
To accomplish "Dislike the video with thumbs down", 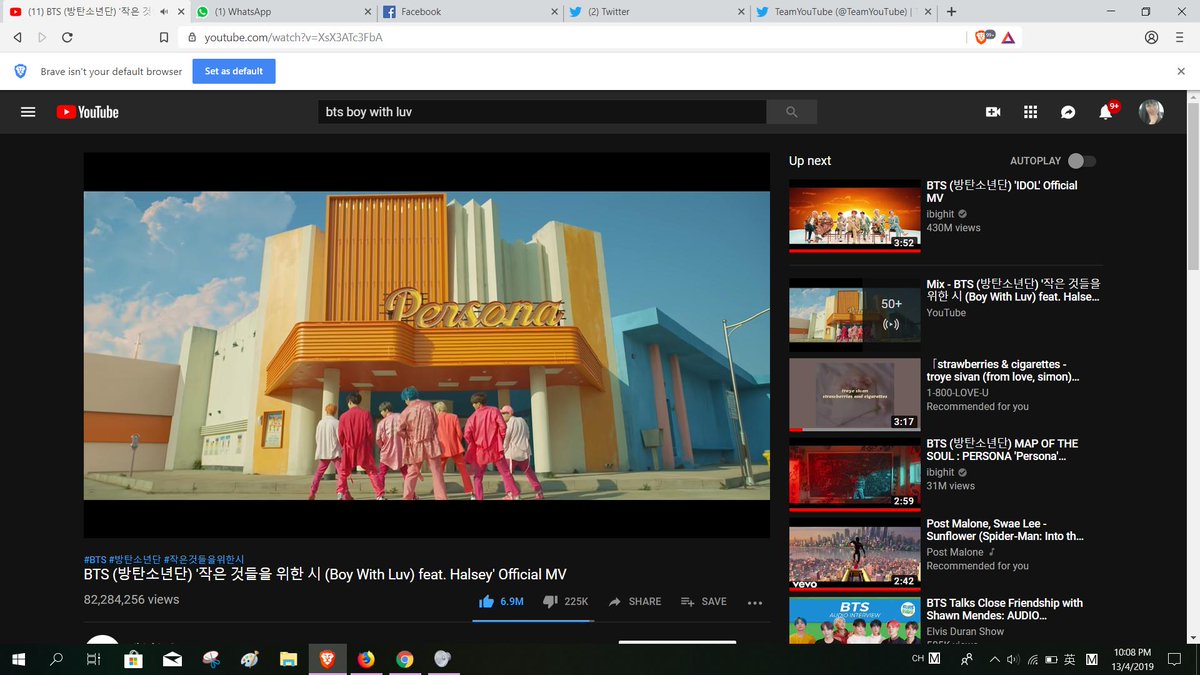I will (x=565, y=601).
